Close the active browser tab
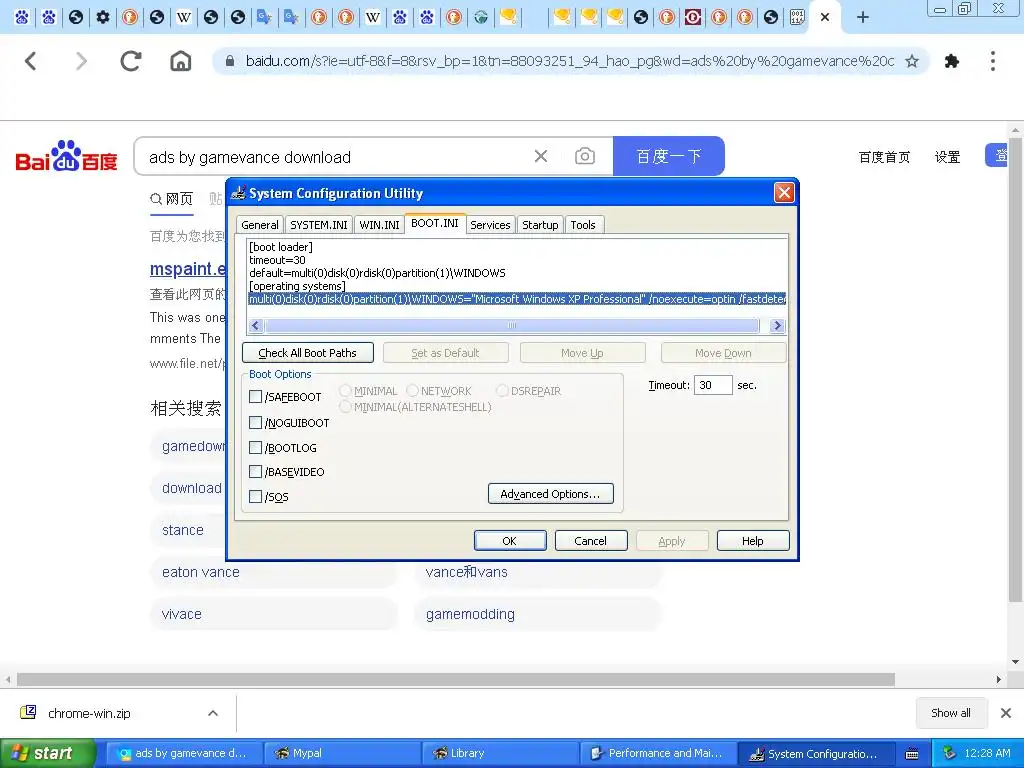Image resolution: width=1024 pixels, height=768 pixels. [x=825, y=18]
